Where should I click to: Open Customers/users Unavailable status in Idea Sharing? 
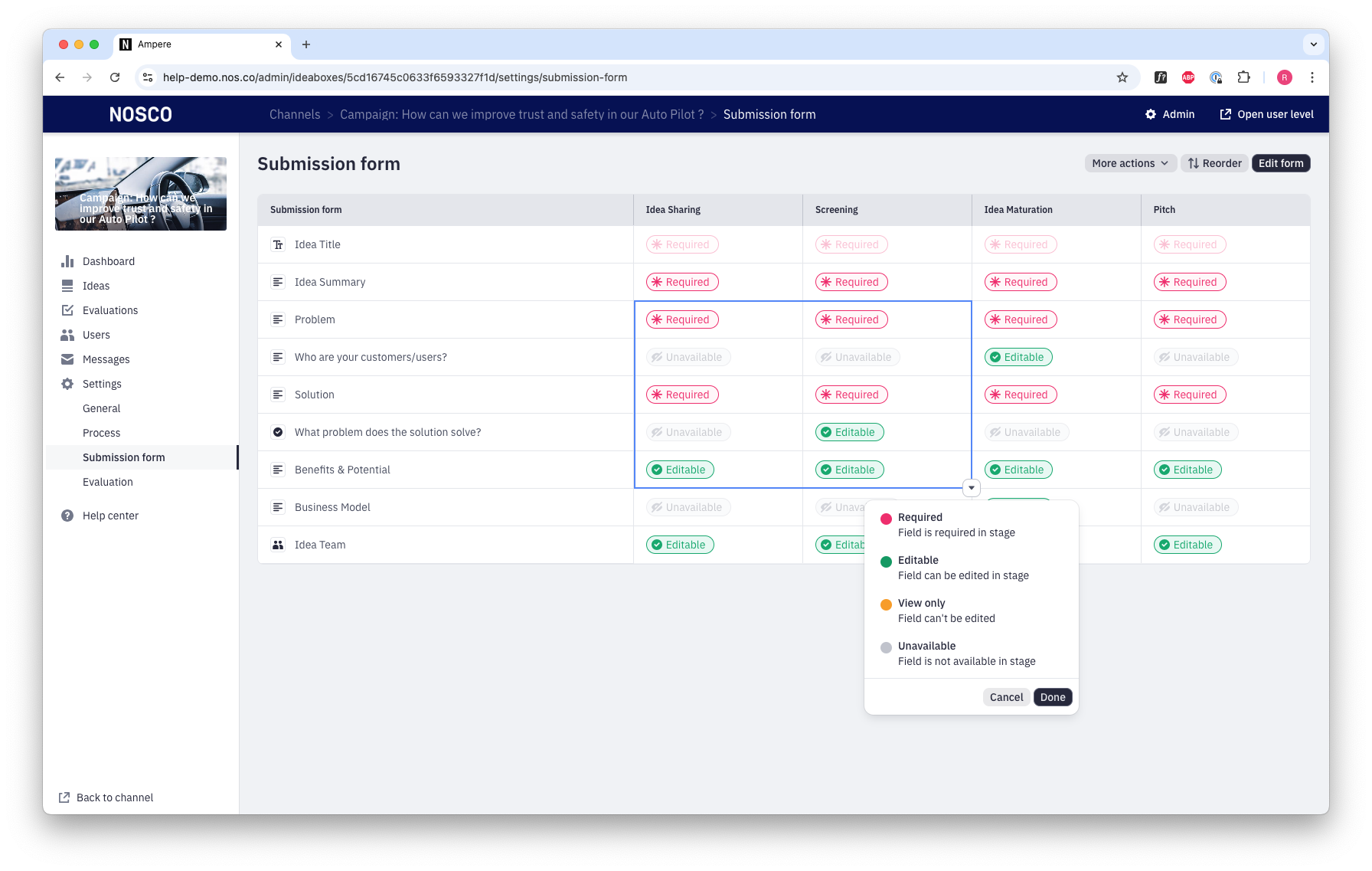click(x=688, y=357)
